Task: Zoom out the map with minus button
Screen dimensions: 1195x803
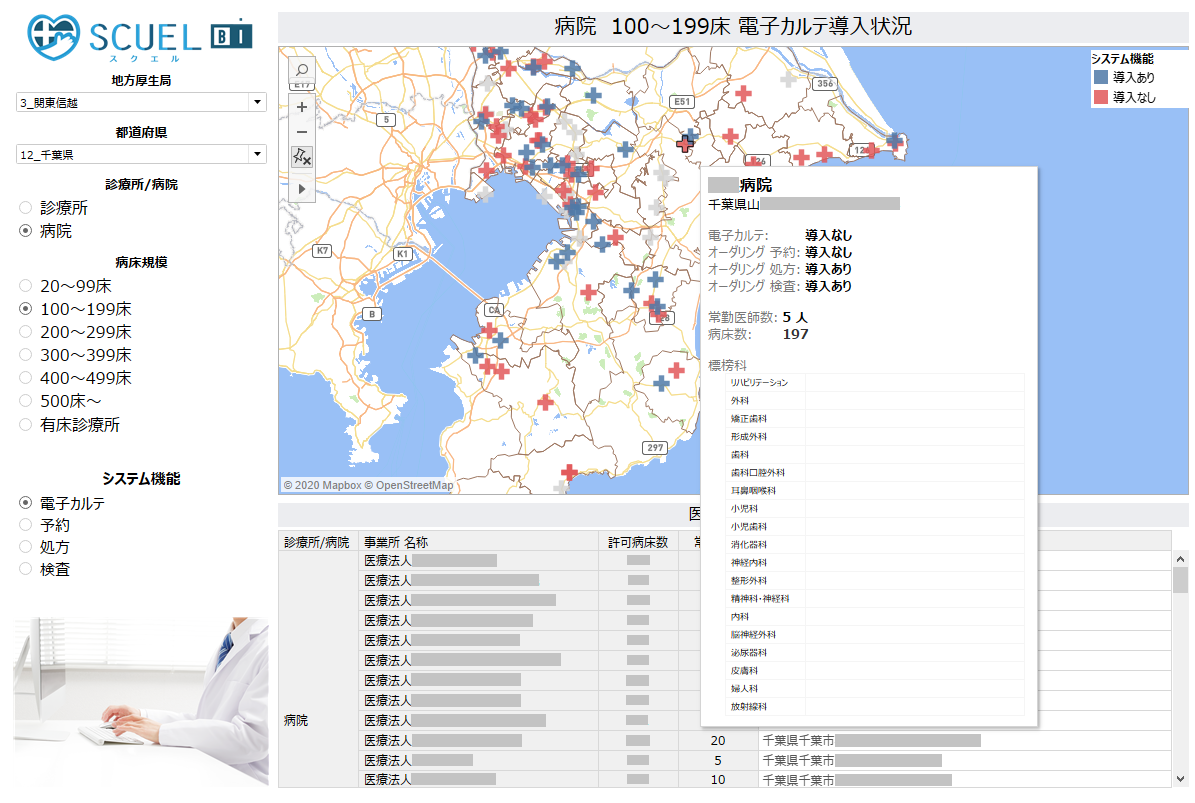Action: point(301,132)
